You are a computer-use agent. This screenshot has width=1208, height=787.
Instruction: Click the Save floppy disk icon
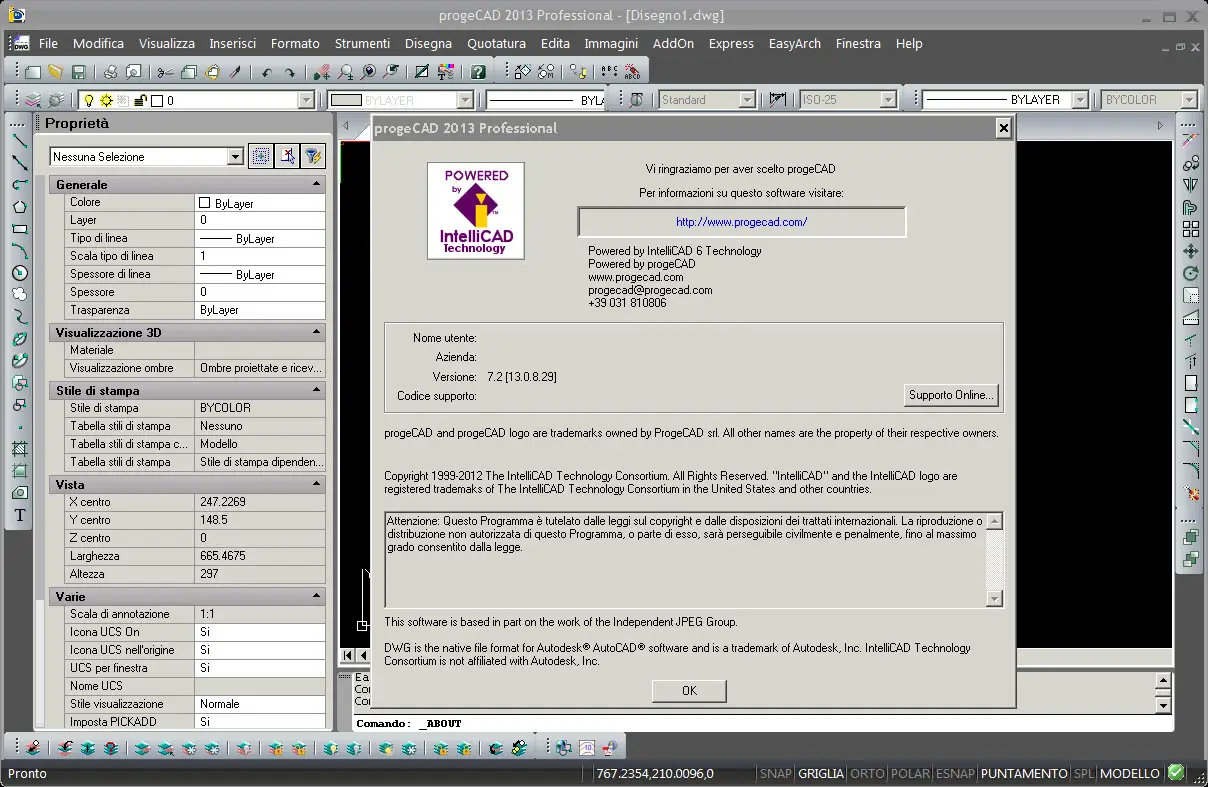pos(79,72)
